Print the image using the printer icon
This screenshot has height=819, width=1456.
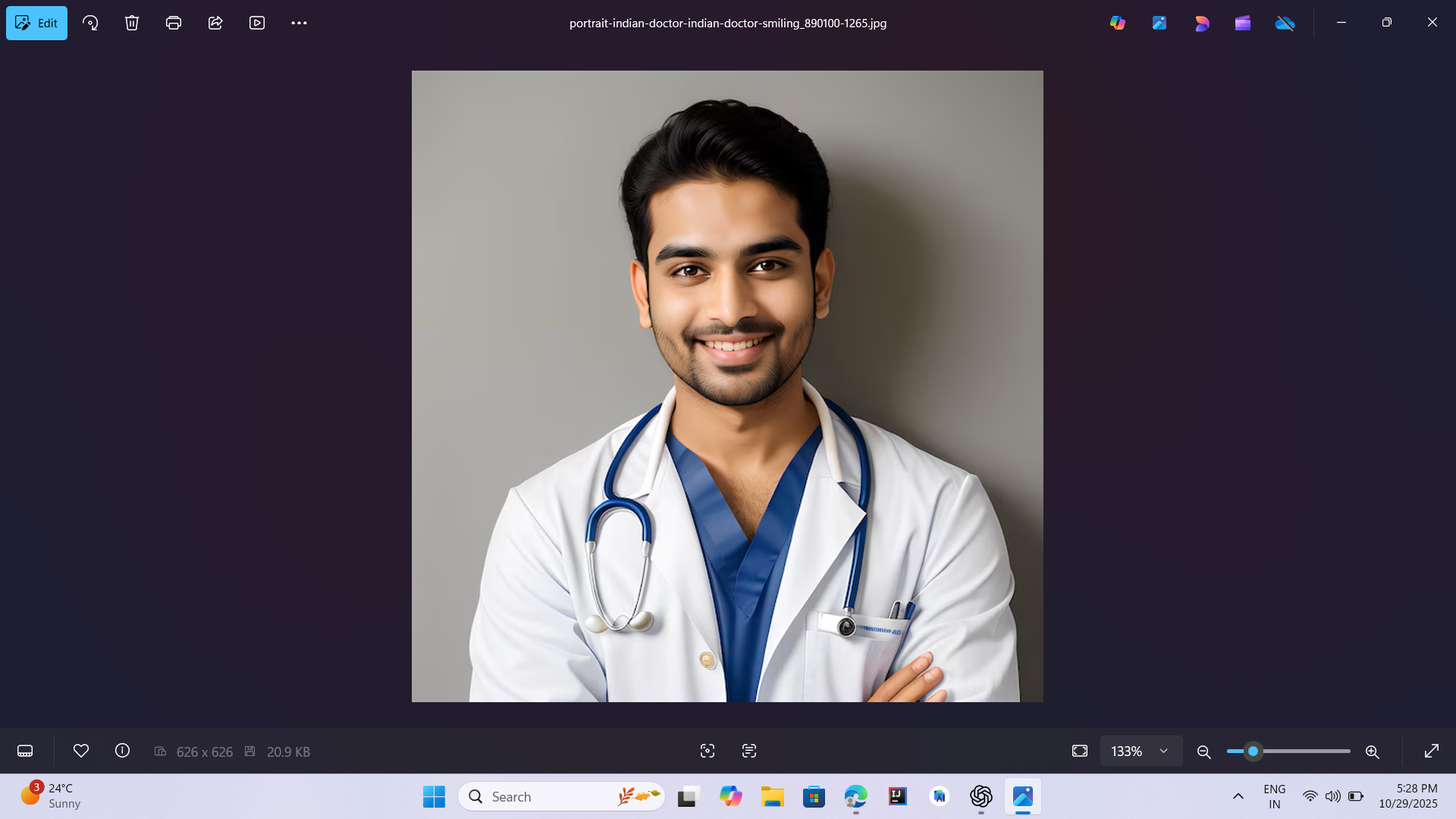174,23
